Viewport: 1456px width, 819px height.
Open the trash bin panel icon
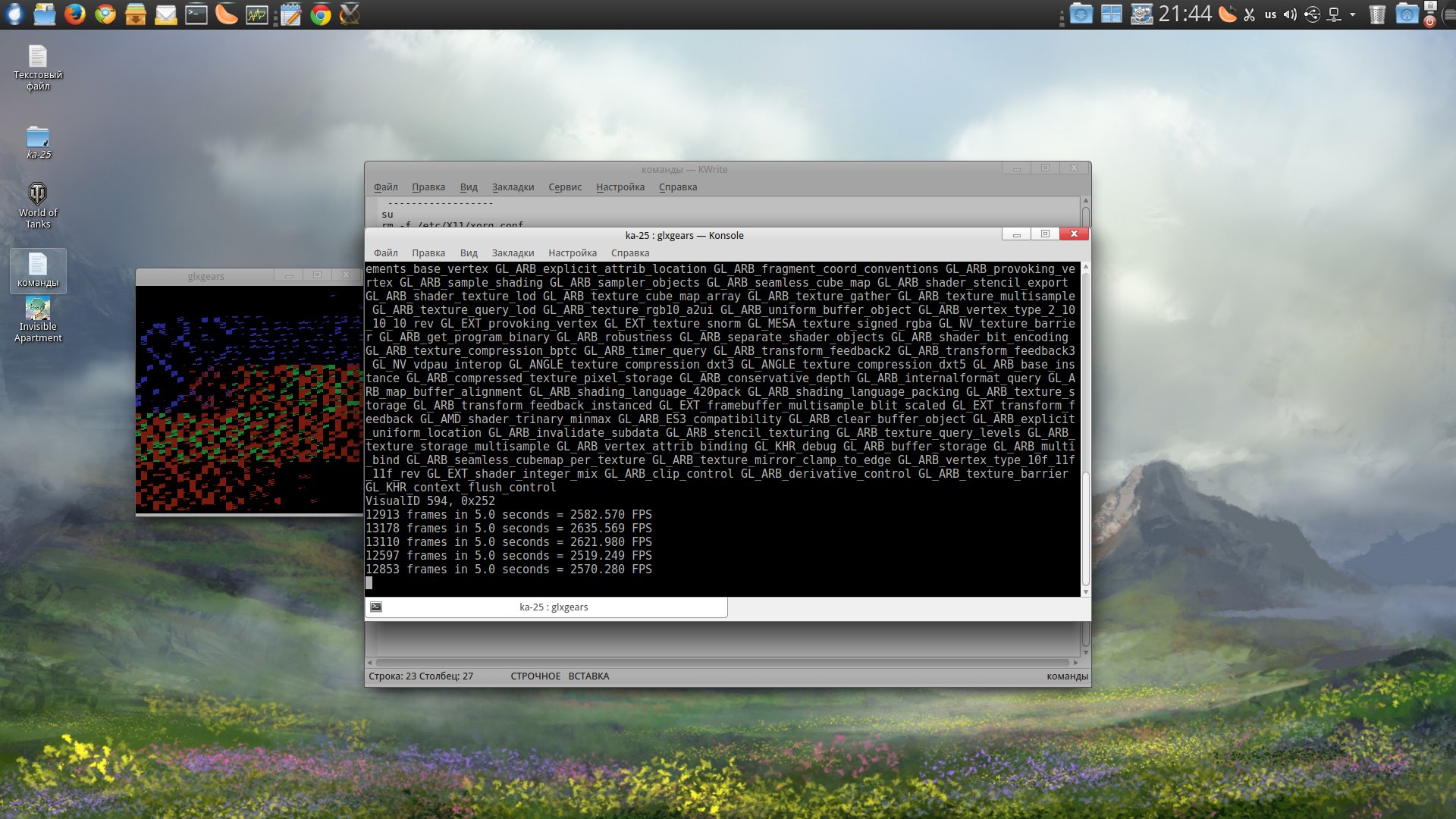[1377, 14]
